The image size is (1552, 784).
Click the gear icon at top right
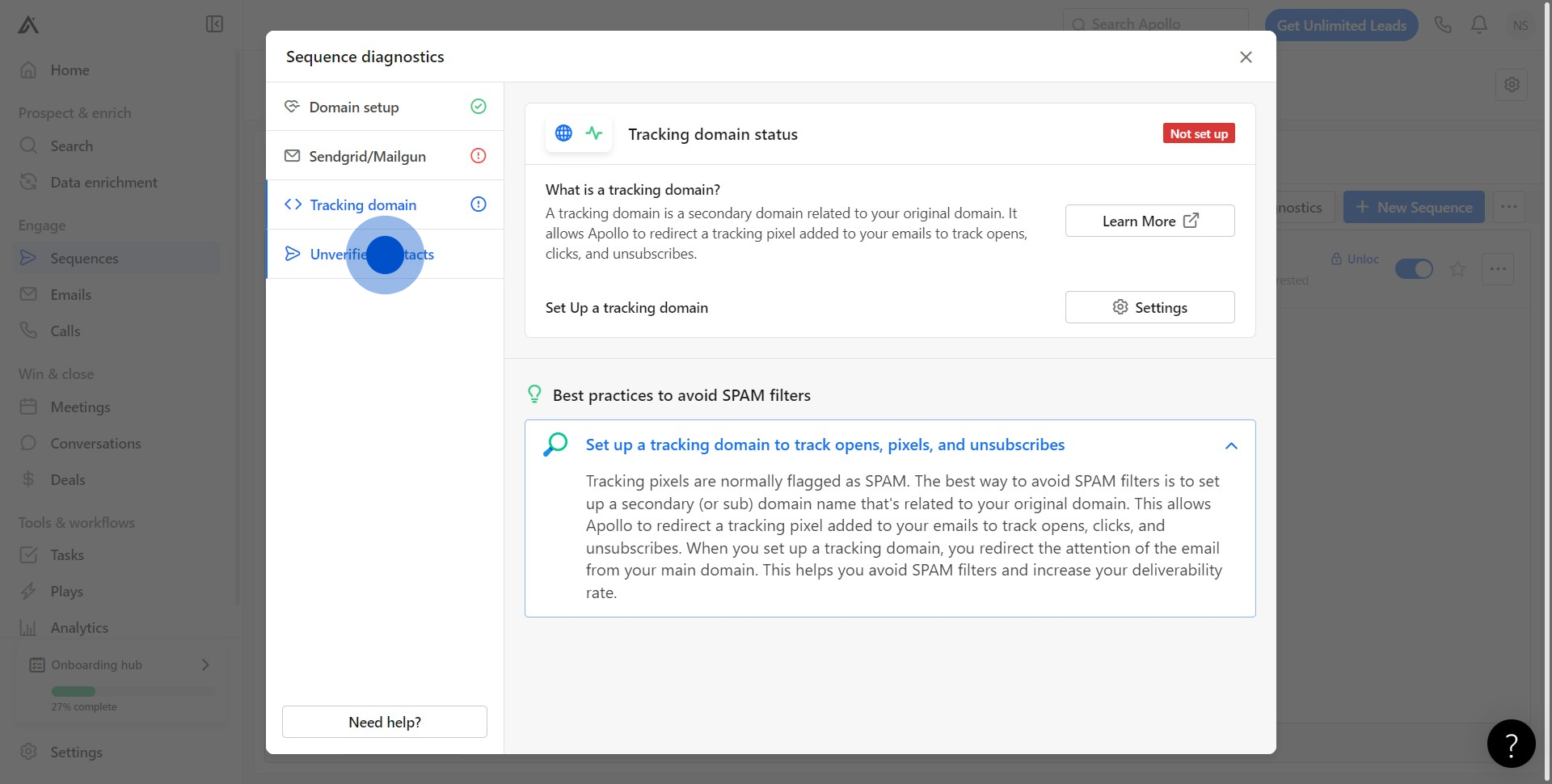pos(1512,84)
